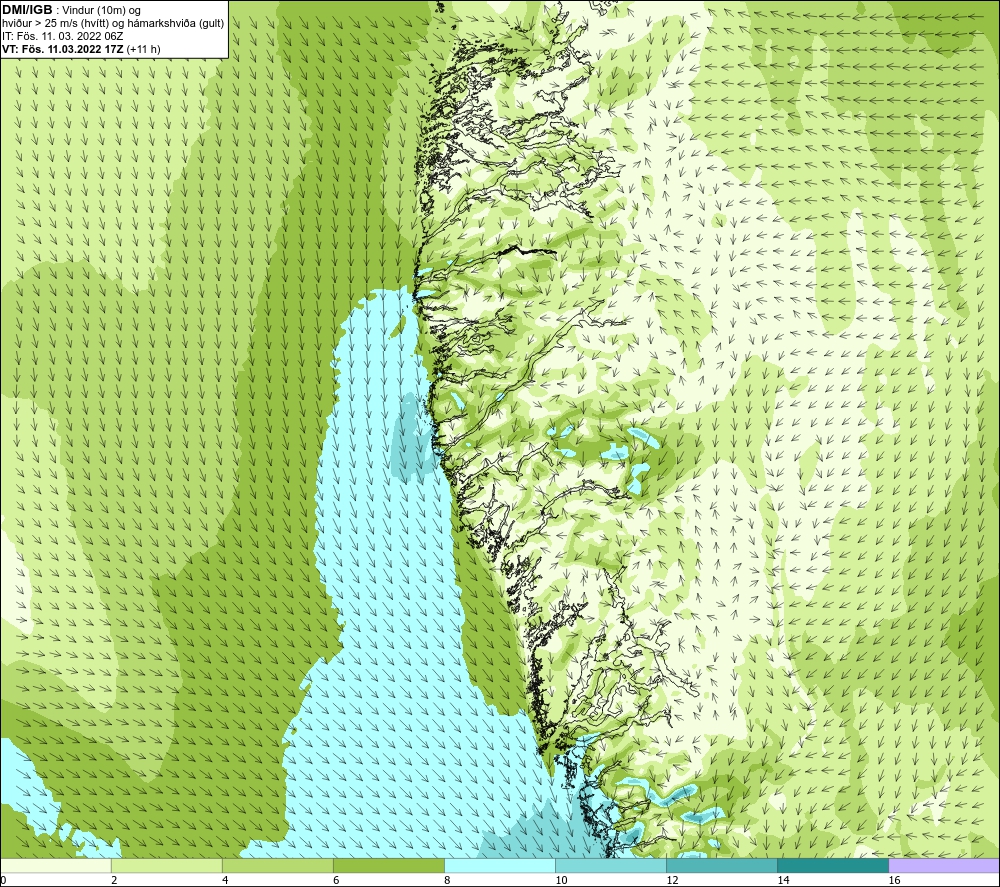This screenshot has width=1000, height=887.
Task: Click the scale label '14'
Action: [783, 880]
